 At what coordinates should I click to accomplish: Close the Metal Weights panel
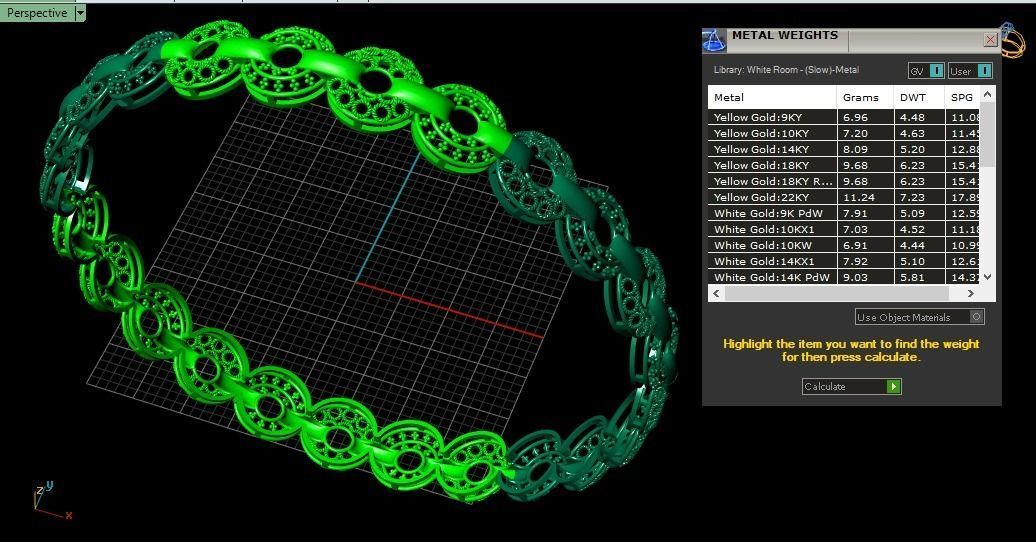[x=990, y=40]
